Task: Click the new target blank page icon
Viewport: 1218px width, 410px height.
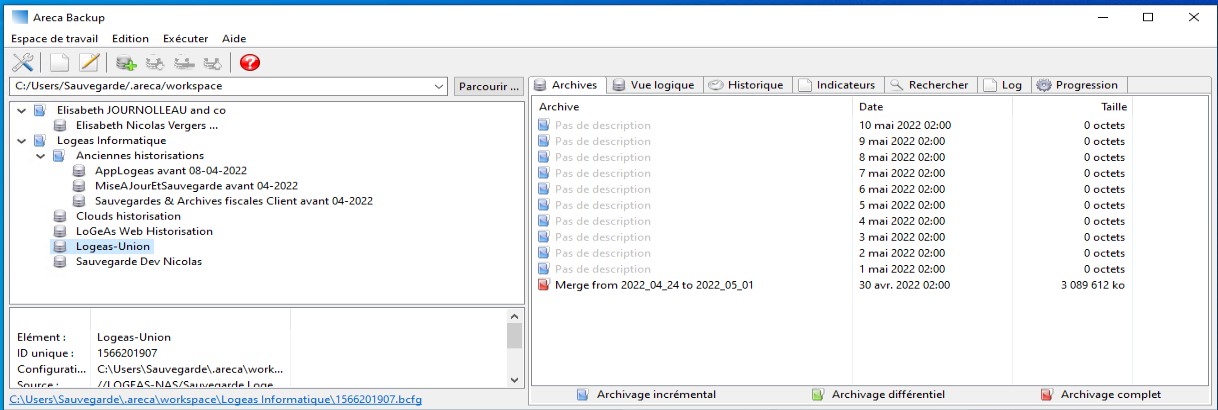Action: (60, 63)
